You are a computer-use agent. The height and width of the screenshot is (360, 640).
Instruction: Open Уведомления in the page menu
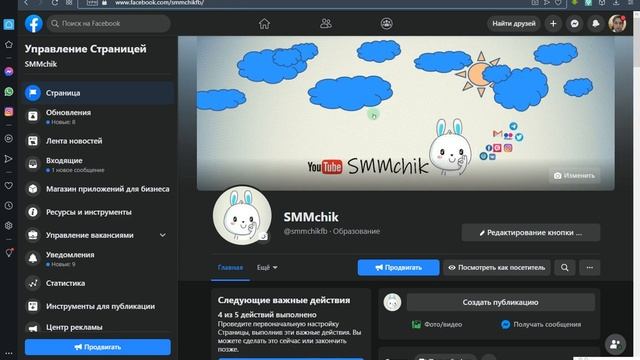coord(99,259)
